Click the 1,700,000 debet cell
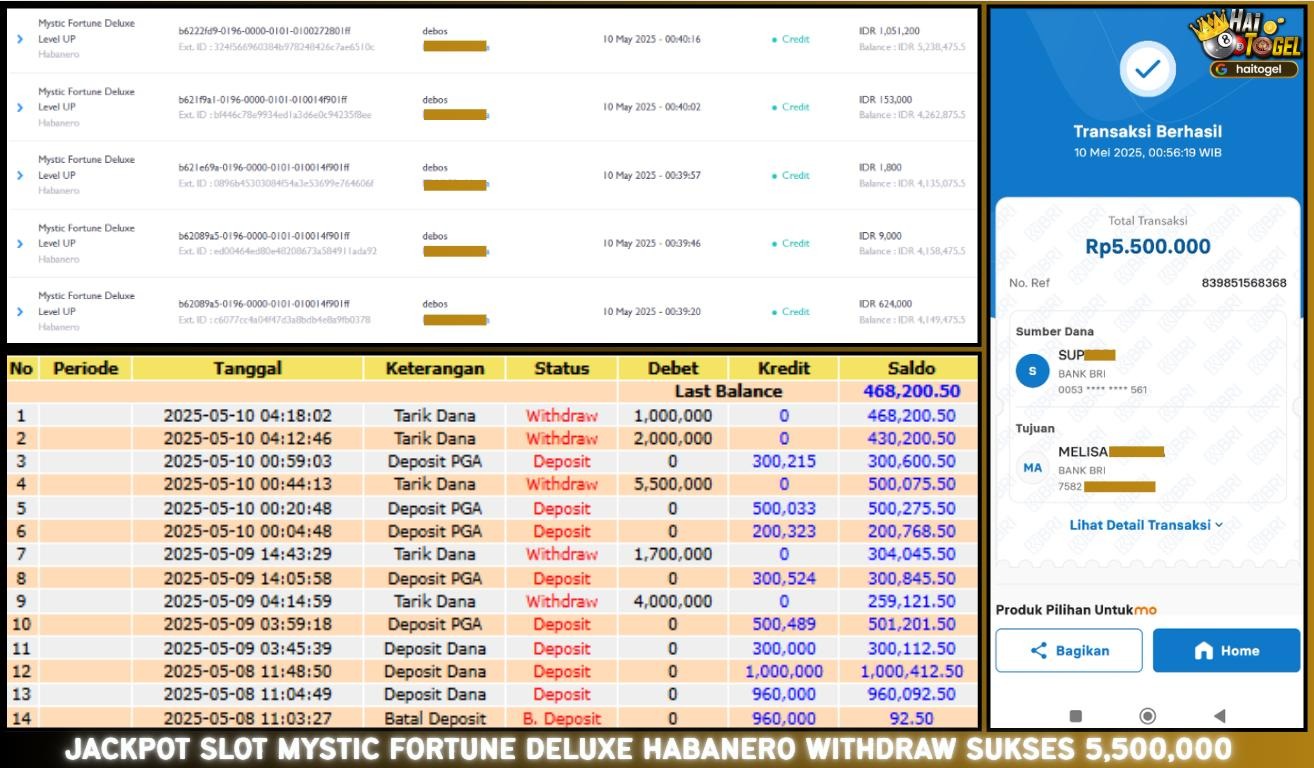 (x=673, y=554)
